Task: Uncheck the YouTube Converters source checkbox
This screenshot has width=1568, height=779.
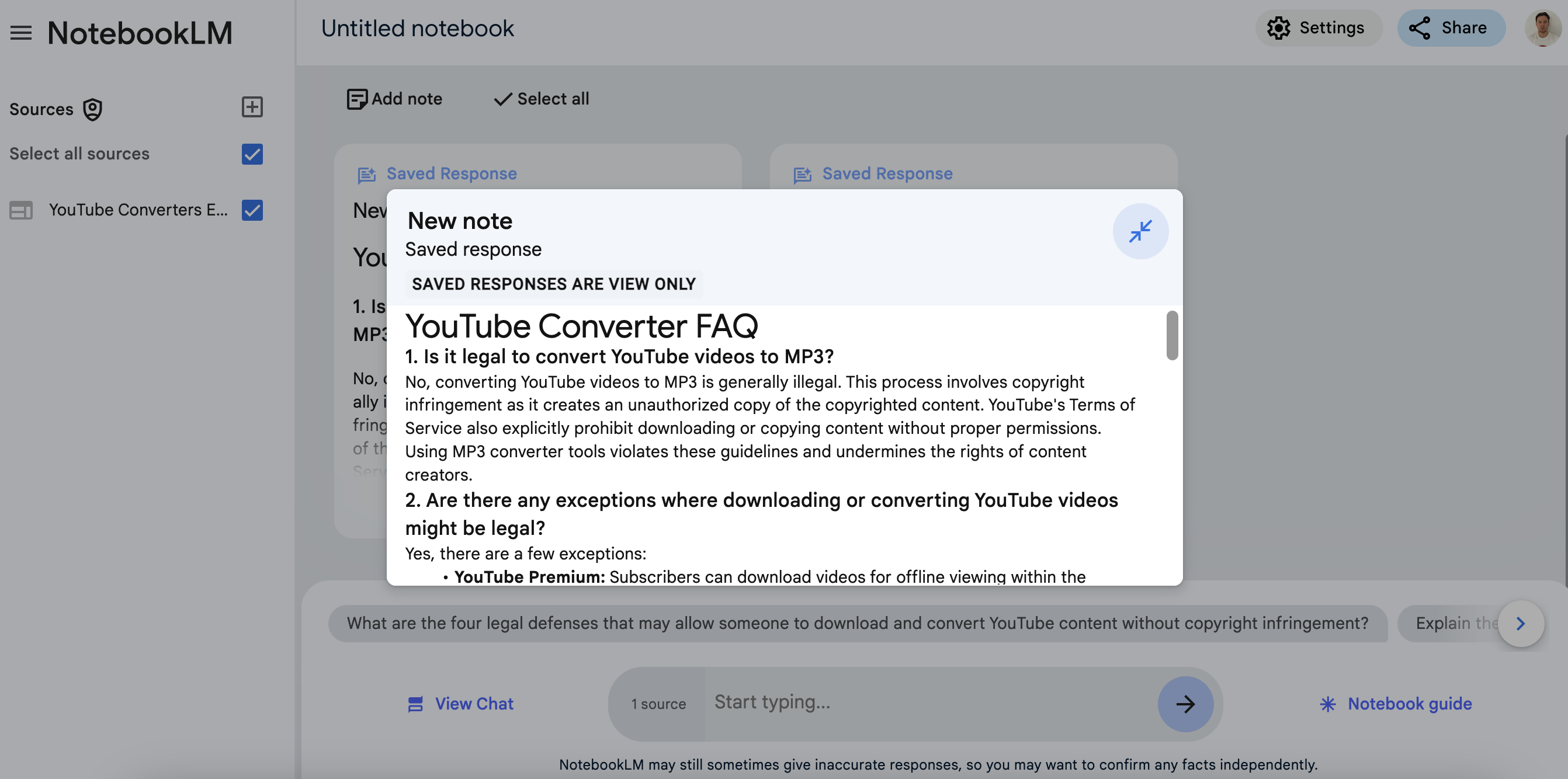Action: [252, 210]
